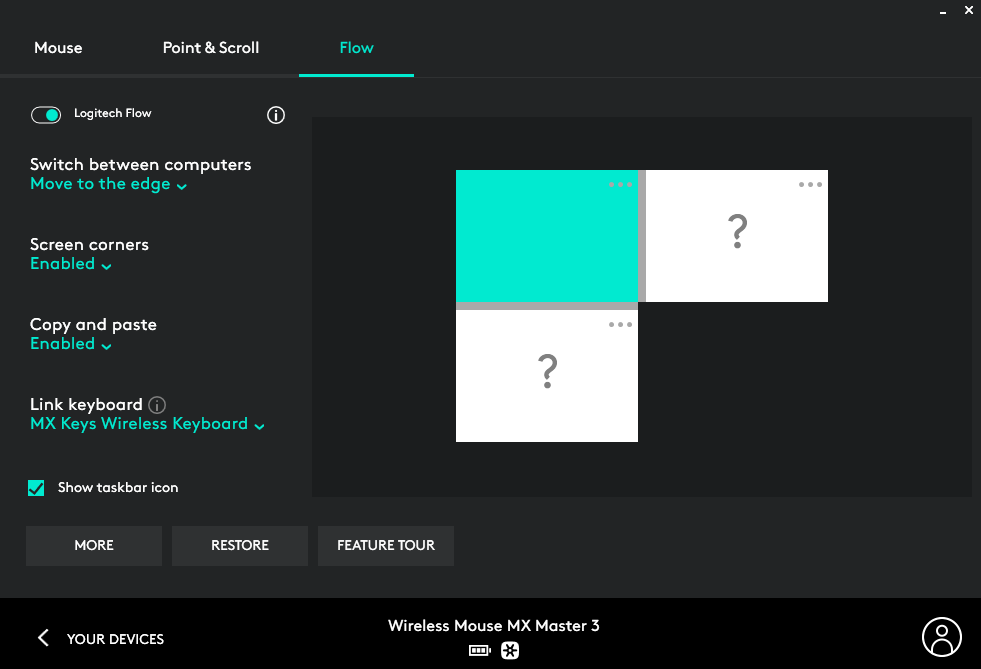Viewport: 981px width, 669px height.
Task: Toggle the Logitech Flow switch
Action: point(46,115)
